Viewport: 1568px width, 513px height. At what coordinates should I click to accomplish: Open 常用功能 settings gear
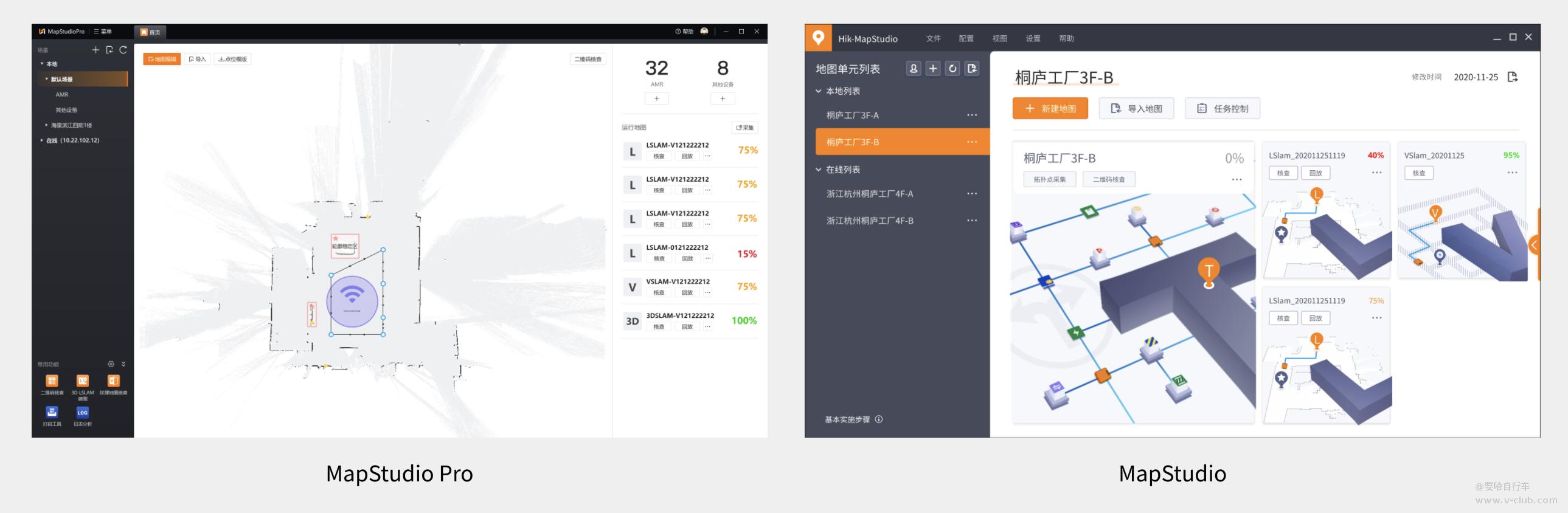(111, 364)
